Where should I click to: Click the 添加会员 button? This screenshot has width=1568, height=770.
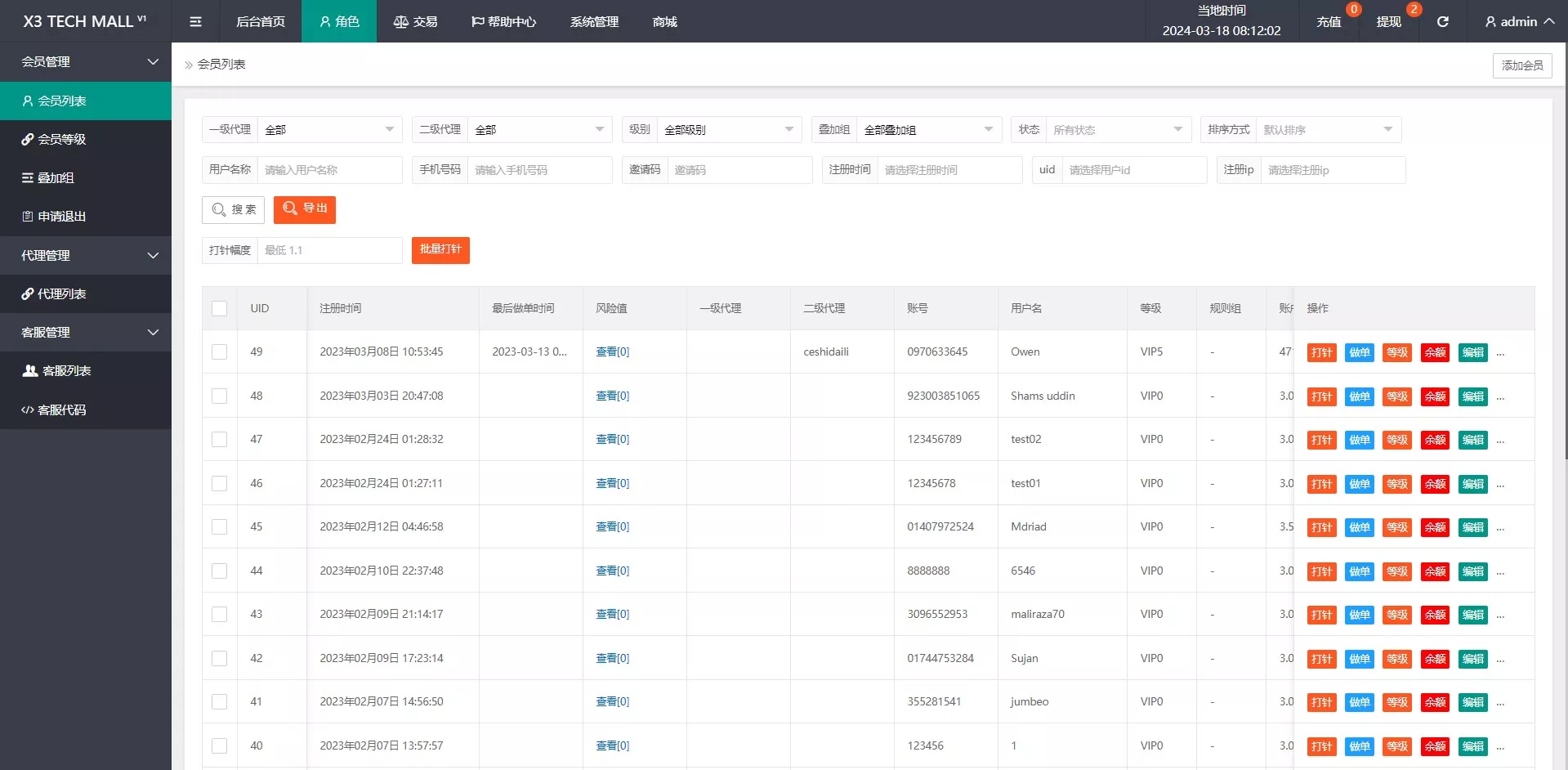coord(1521,65)
